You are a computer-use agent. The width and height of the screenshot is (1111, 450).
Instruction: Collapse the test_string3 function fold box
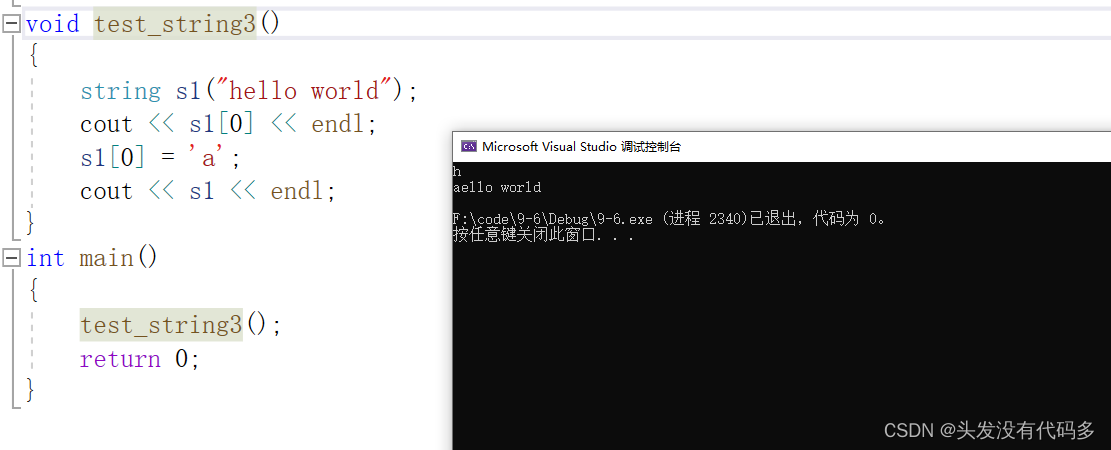click(x=11, y=25)
